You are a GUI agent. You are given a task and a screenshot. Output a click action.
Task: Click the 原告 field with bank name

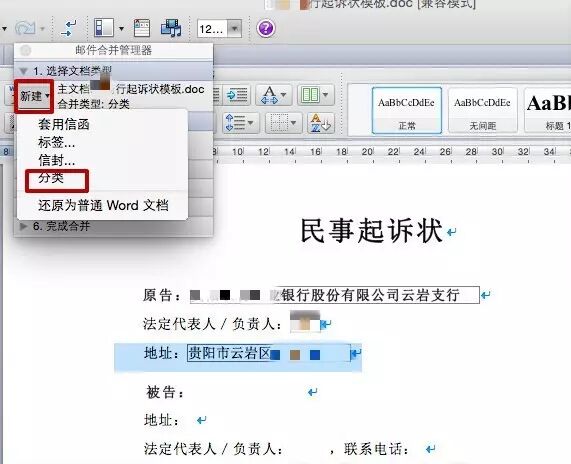point(334,295)
